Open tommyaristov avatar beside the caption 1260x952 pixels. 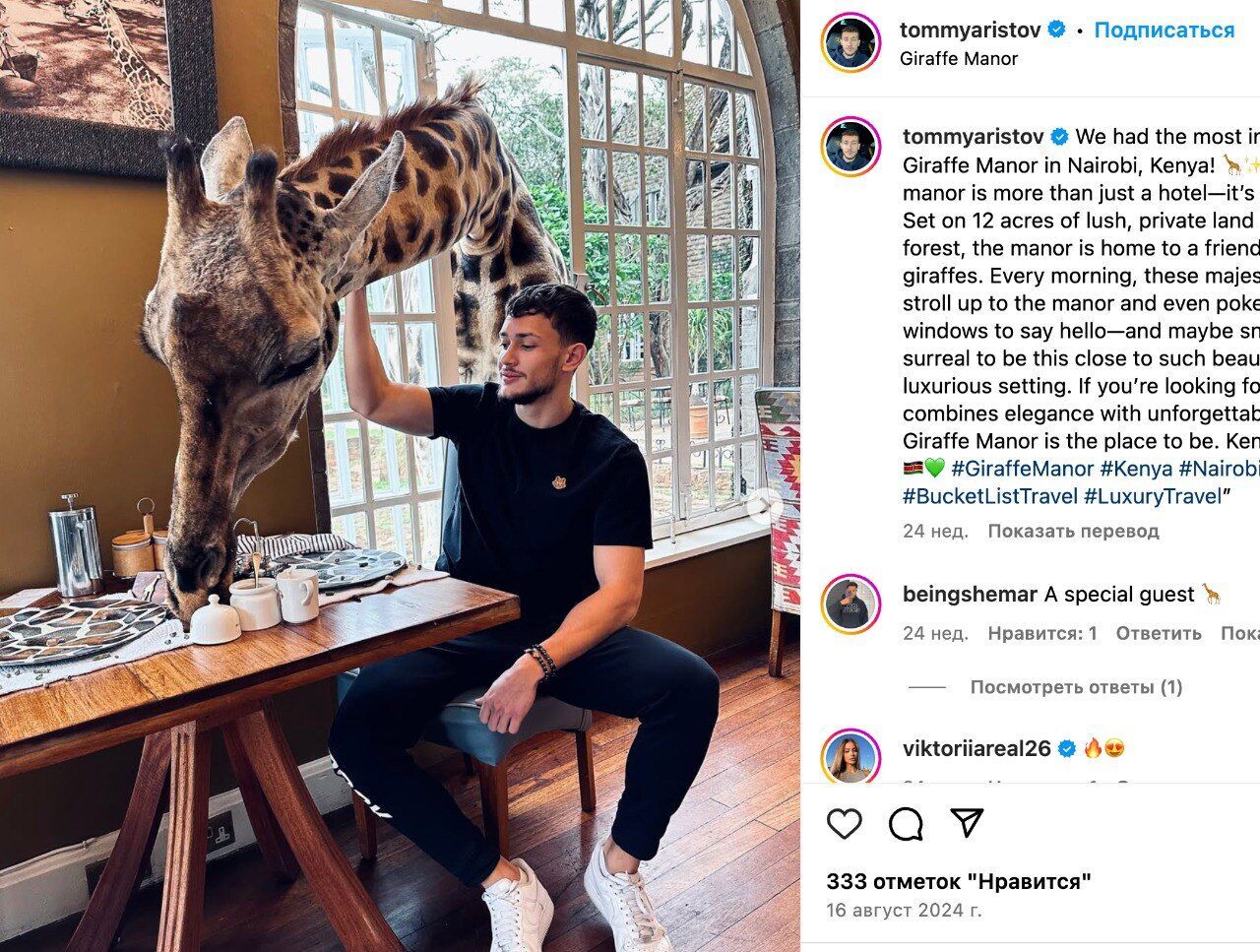pyautogui.click(x=851, y=147)
